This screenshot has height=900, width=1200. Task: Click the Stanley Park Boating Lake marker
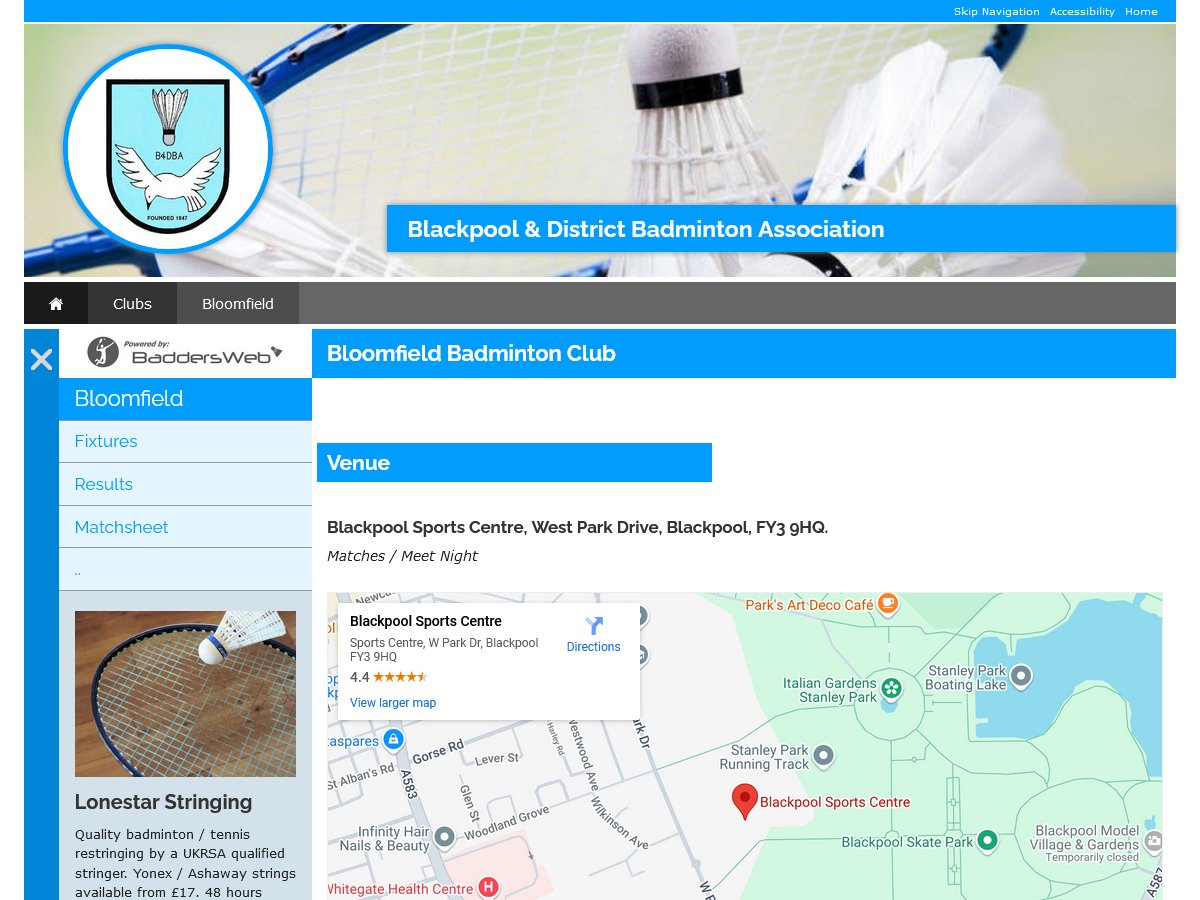pyautogui.click(x=1020, y=677)
